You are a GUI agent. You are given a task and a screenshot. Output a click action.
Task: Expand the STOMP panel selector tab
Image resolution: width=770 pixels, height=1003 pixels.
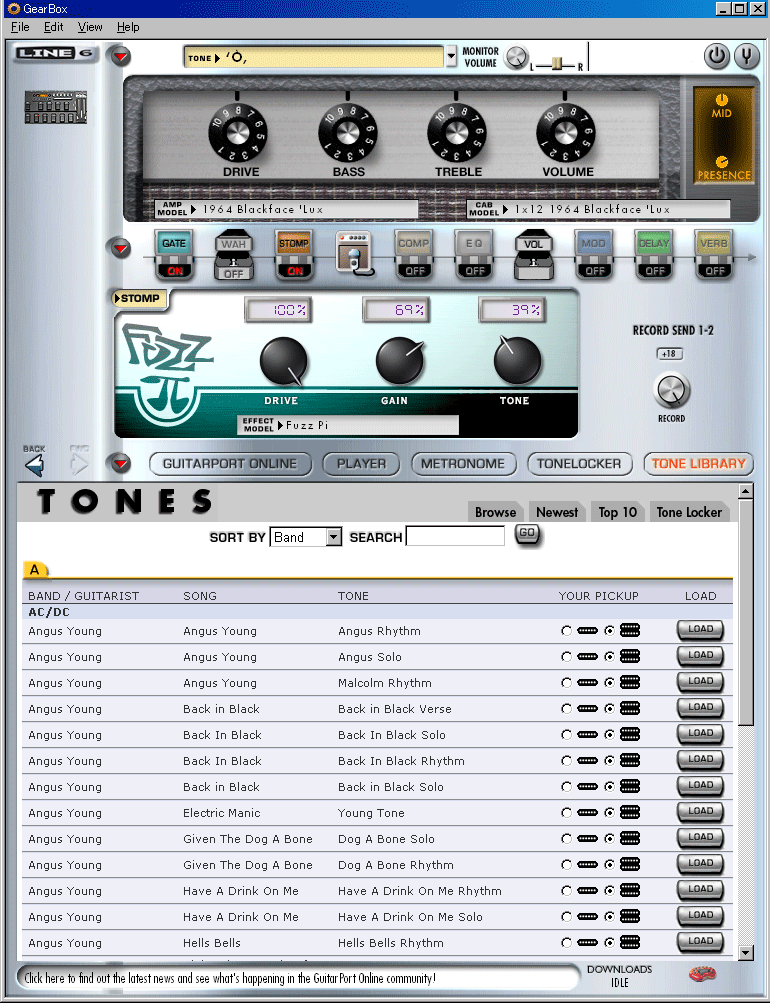point(139,299)
